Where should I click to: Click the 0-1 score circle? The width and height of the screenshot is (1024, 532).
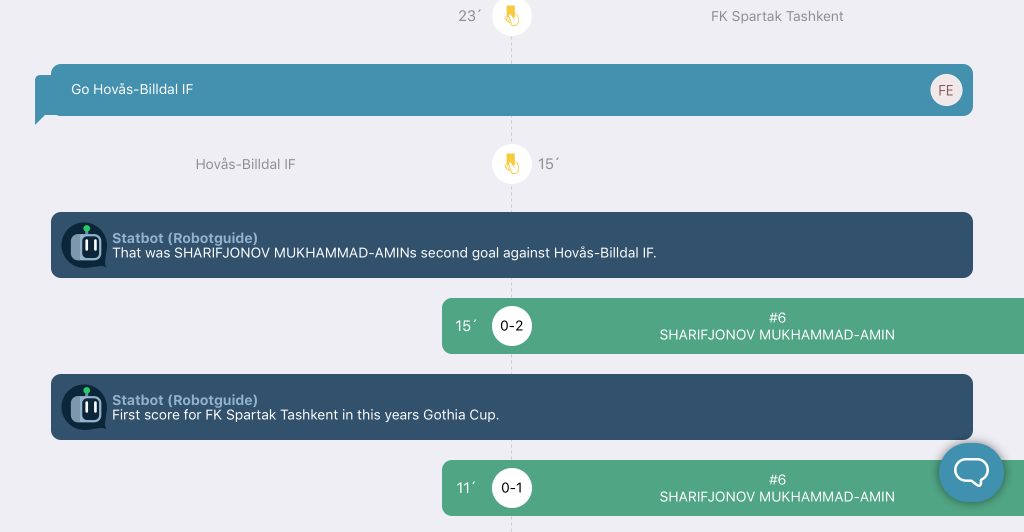pos(511,488)
